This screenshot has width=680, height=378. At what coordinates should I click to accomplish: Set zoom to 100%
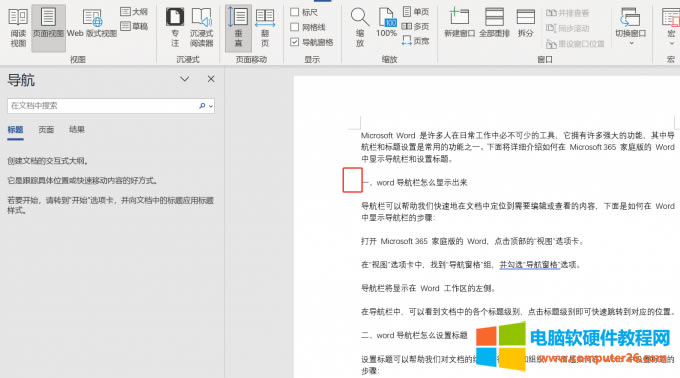click(x=386, y=23)
